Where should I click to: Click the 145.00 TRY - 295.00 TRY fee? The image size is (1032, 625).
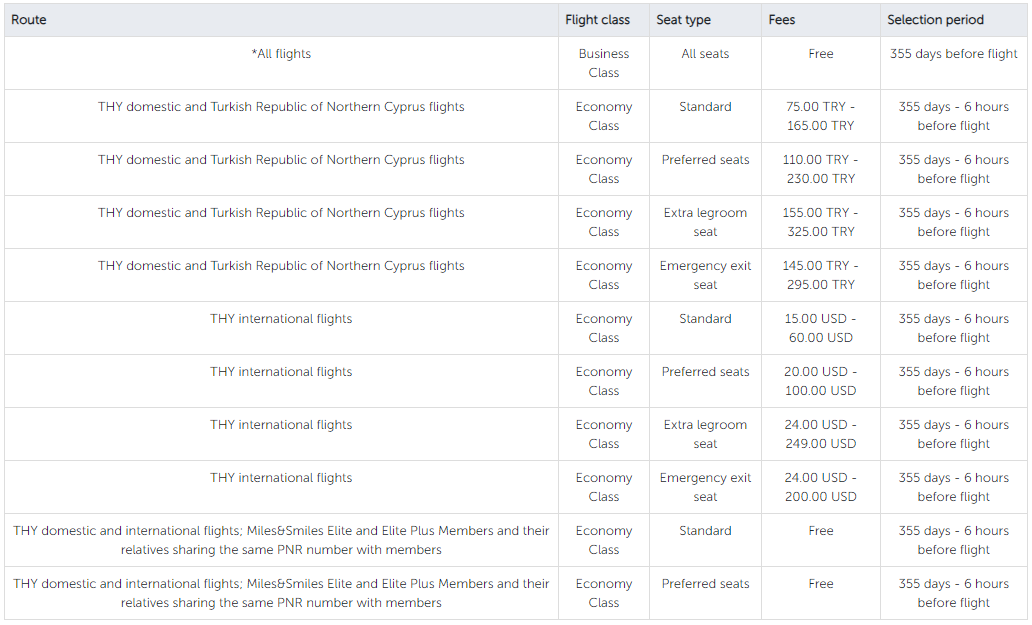coord(820,275)
